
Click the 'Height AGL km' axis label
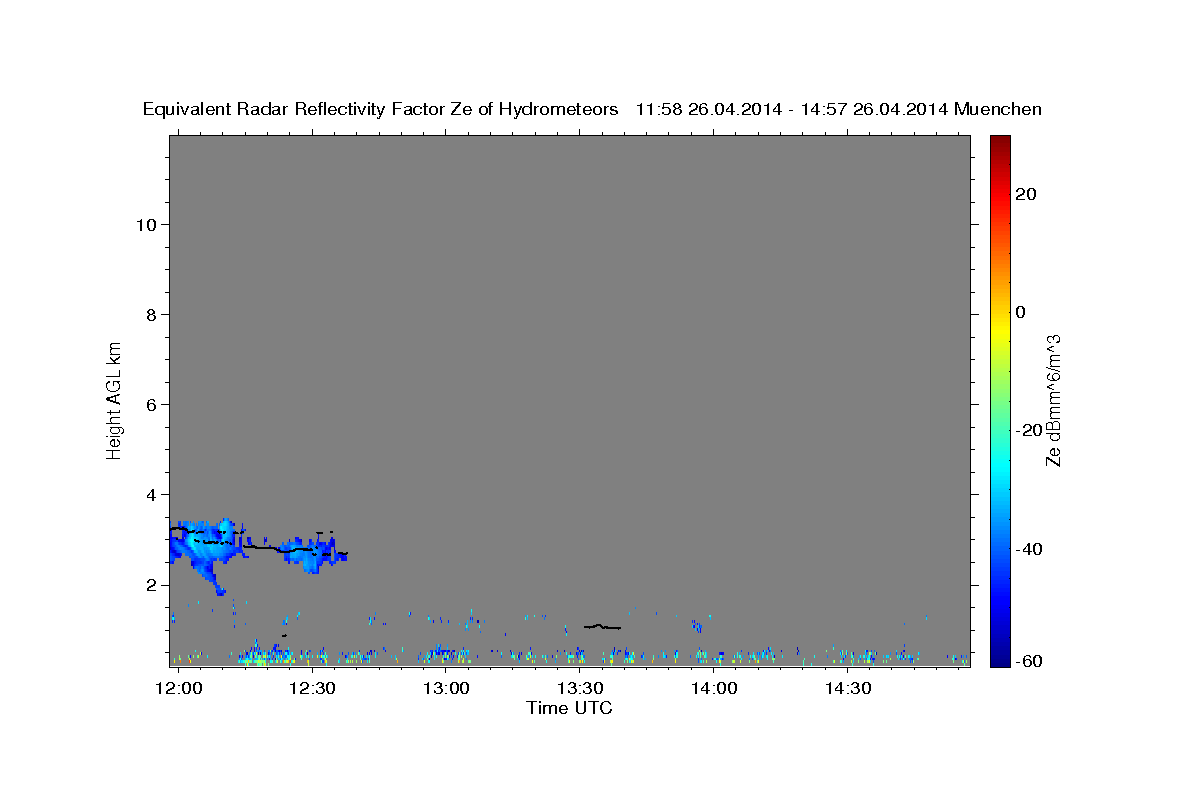pos(114,399)
